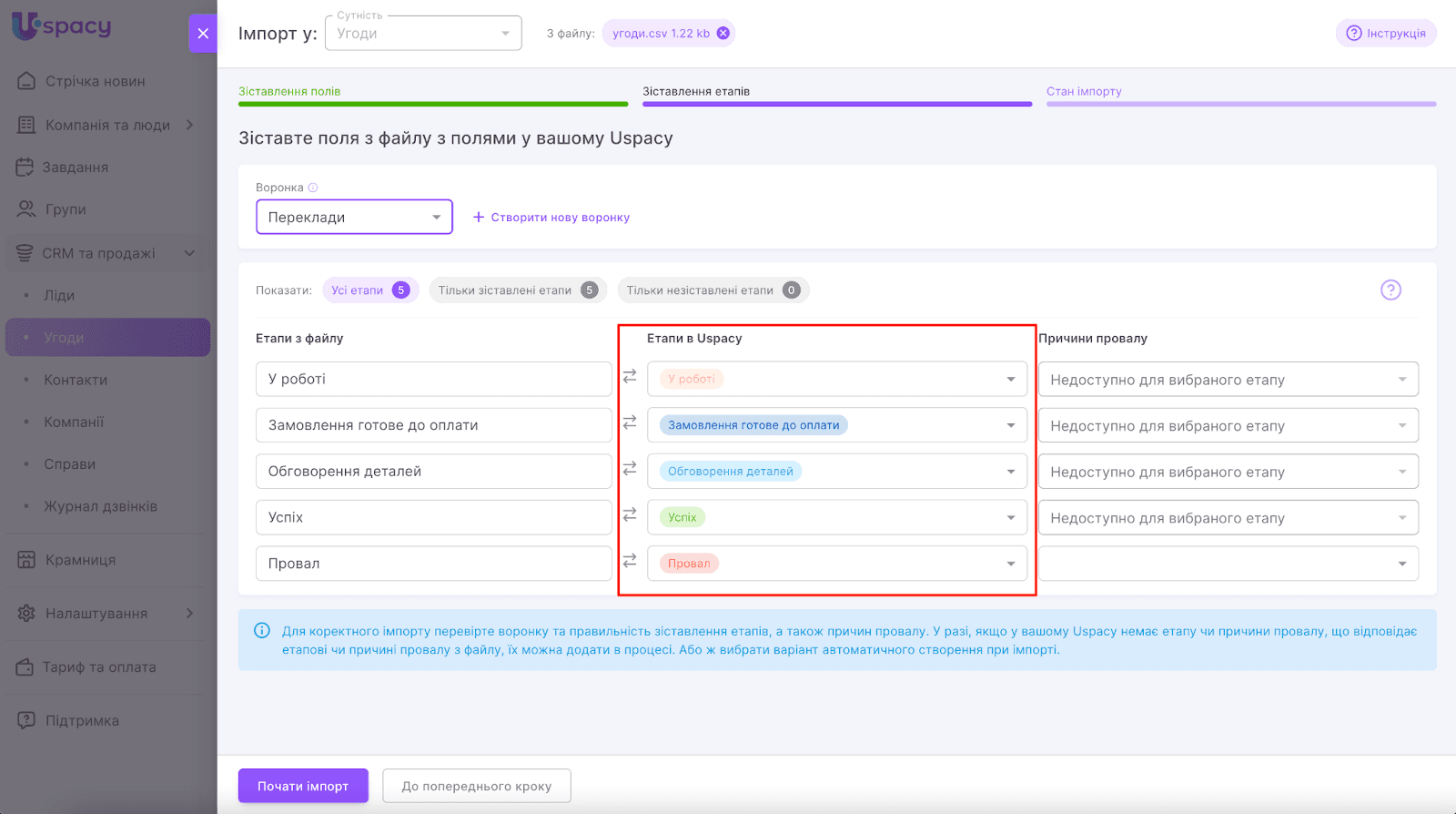Click the Замовлення готове до оплати file stage field

tap(433, 425)
